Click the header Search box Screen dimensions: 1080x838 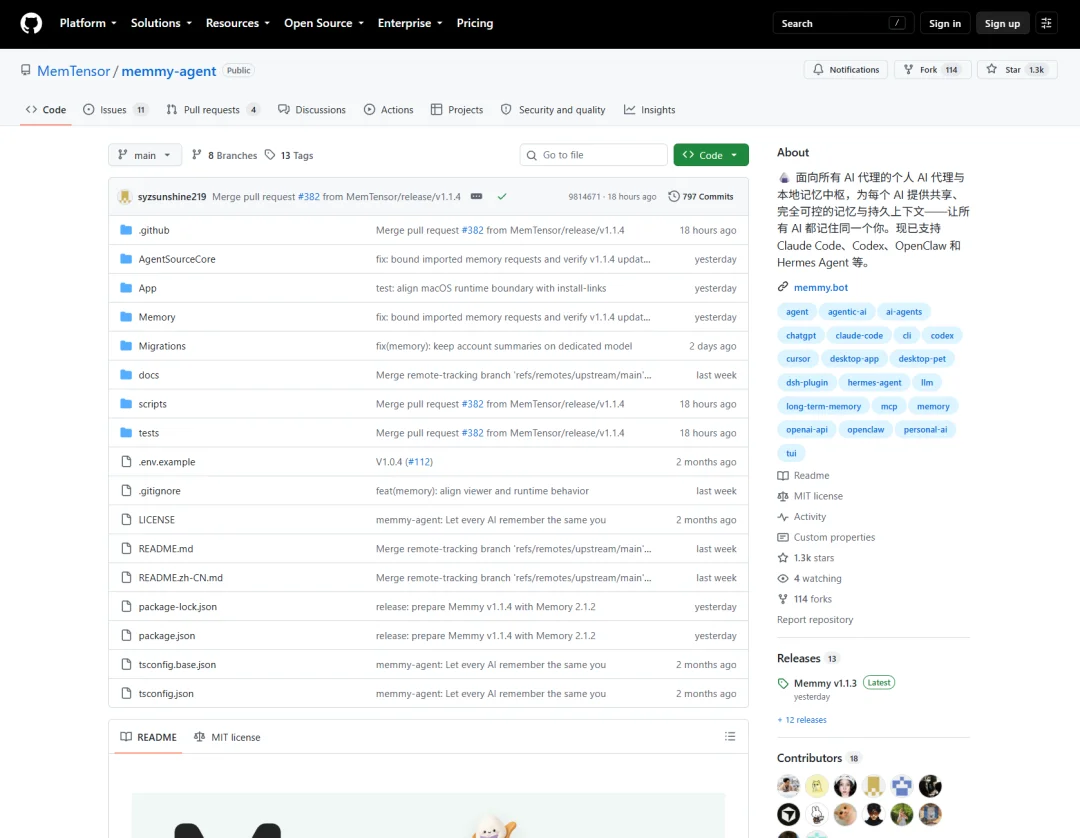coord(843,23)
